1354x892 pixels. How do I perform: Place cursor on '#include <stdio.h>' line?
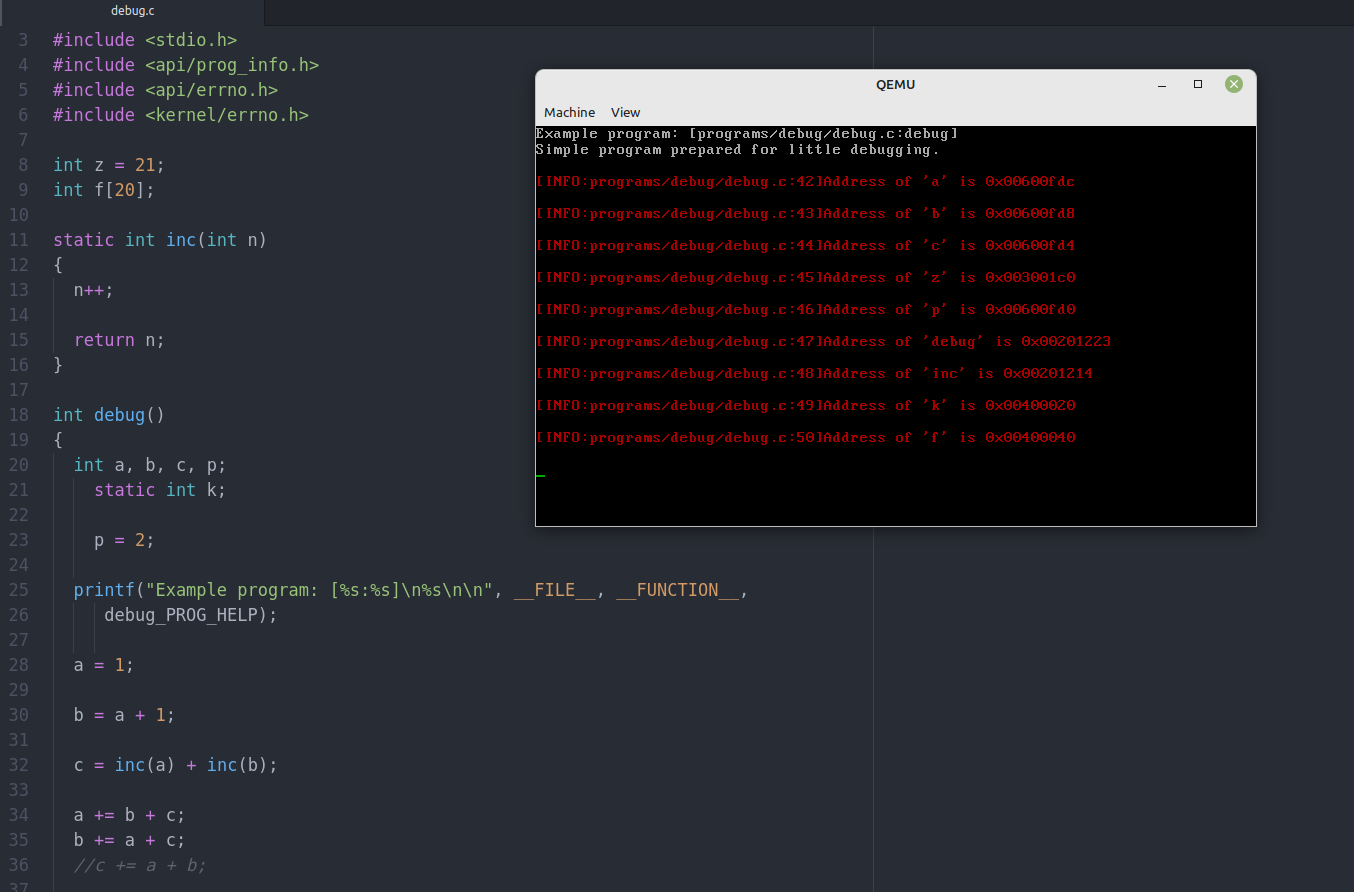click(145, 40)
